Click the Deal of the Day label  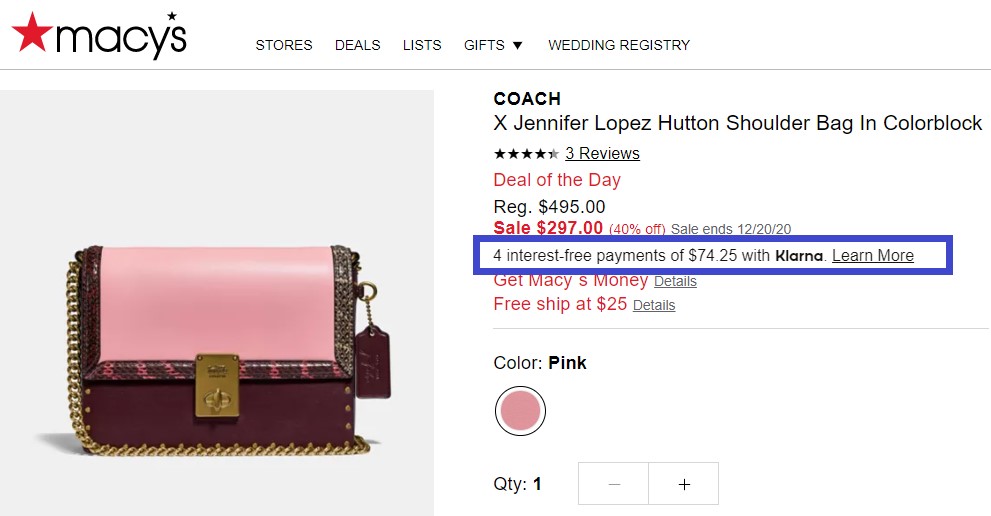(557, 180)
